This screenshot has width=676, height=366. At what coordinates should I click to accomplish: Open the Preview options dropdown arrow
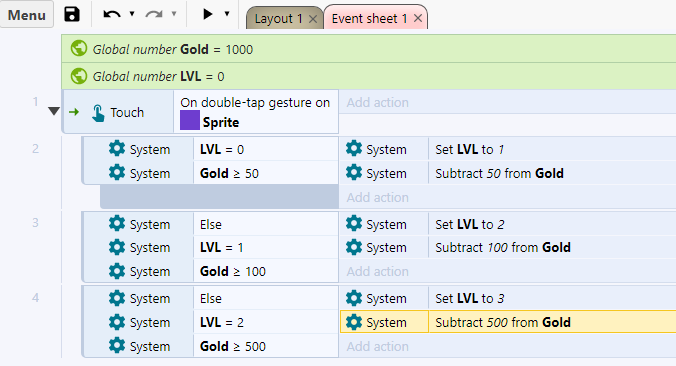point(227,14)
